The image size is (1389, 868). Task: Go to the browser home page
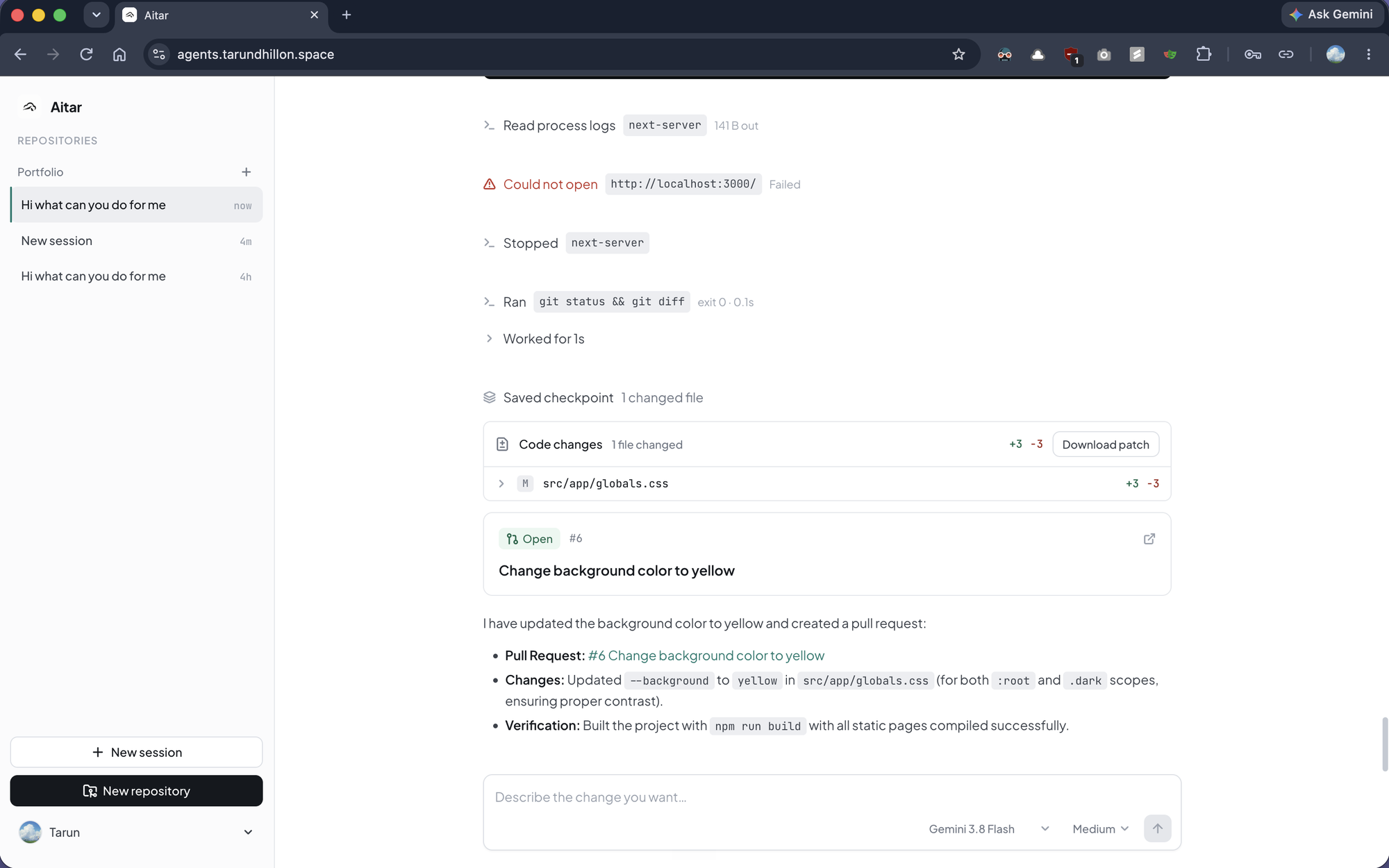[x=119, y=54]
